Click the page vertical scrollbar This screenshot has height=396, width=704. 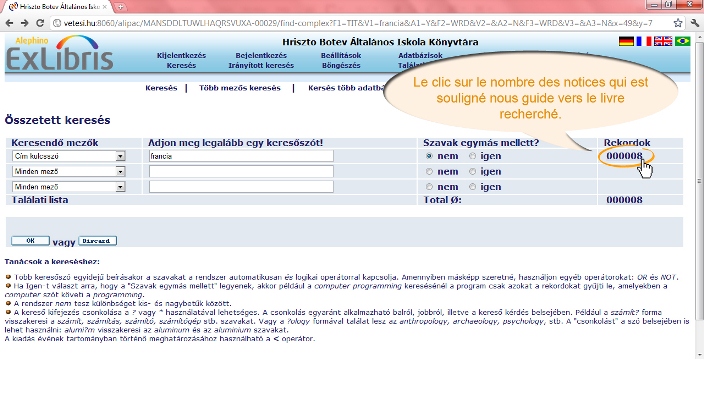(x=699, y=180)
